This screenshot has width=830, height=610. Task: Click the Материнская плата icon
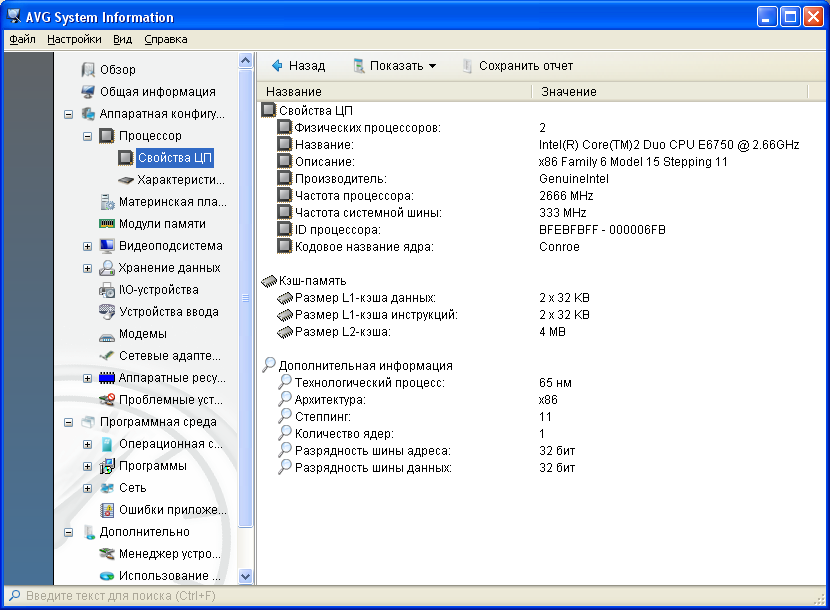click(x=107, y=202)
